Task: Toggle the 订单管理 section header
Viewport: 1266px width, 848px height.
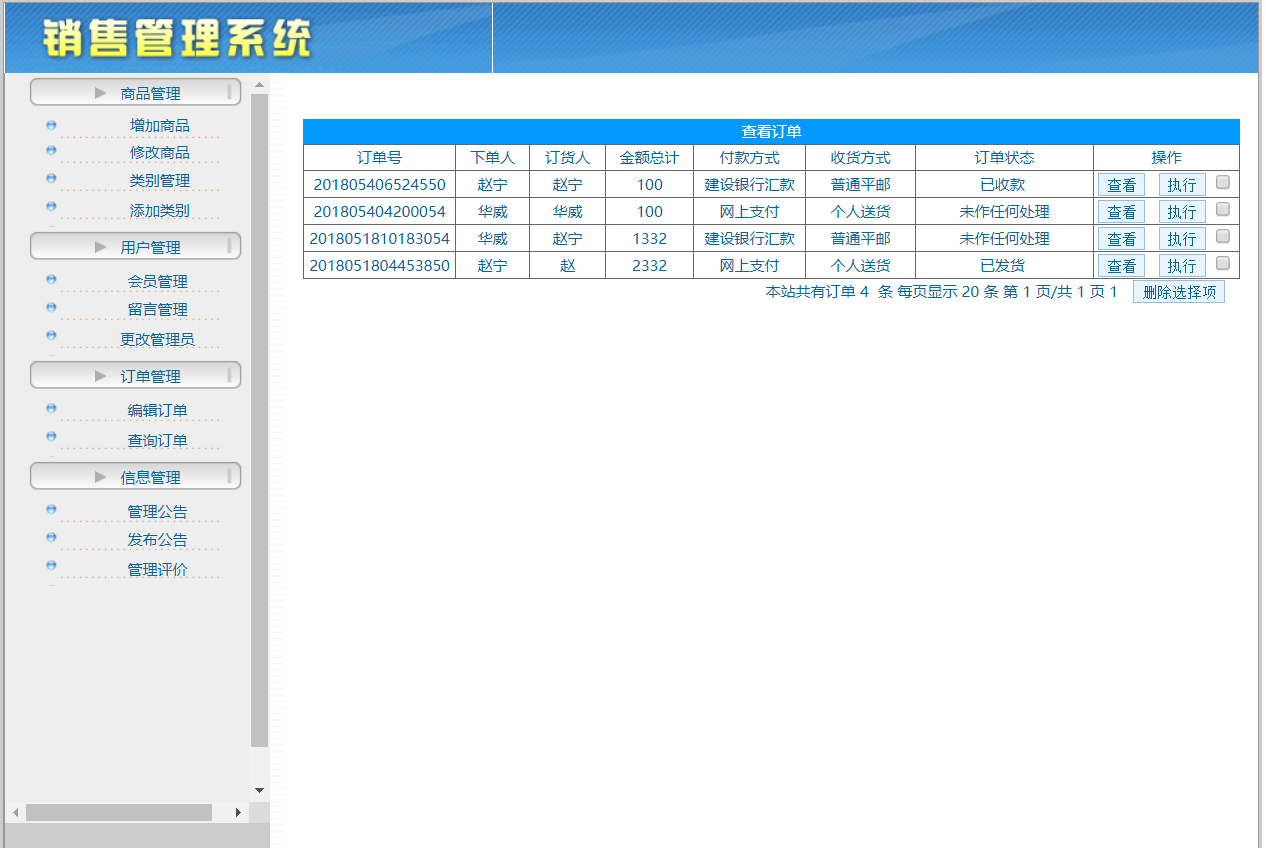Action: coord(135,376)
